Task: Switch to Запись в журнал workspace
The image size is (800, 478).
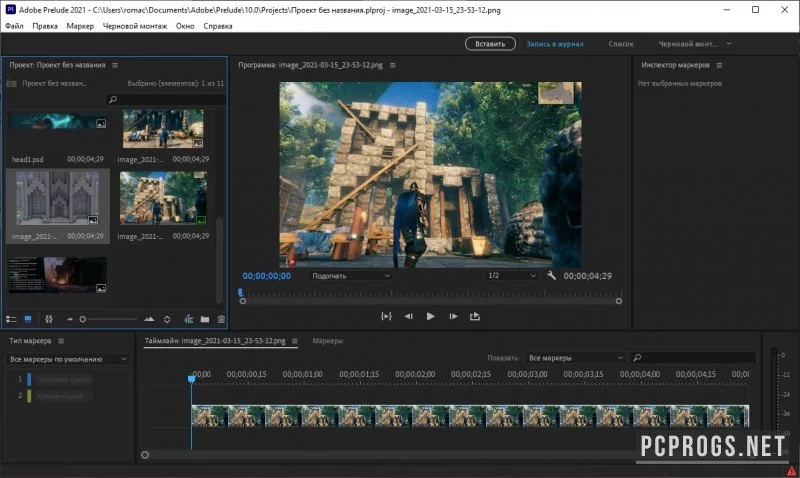Action: click(x=555, y=44)
